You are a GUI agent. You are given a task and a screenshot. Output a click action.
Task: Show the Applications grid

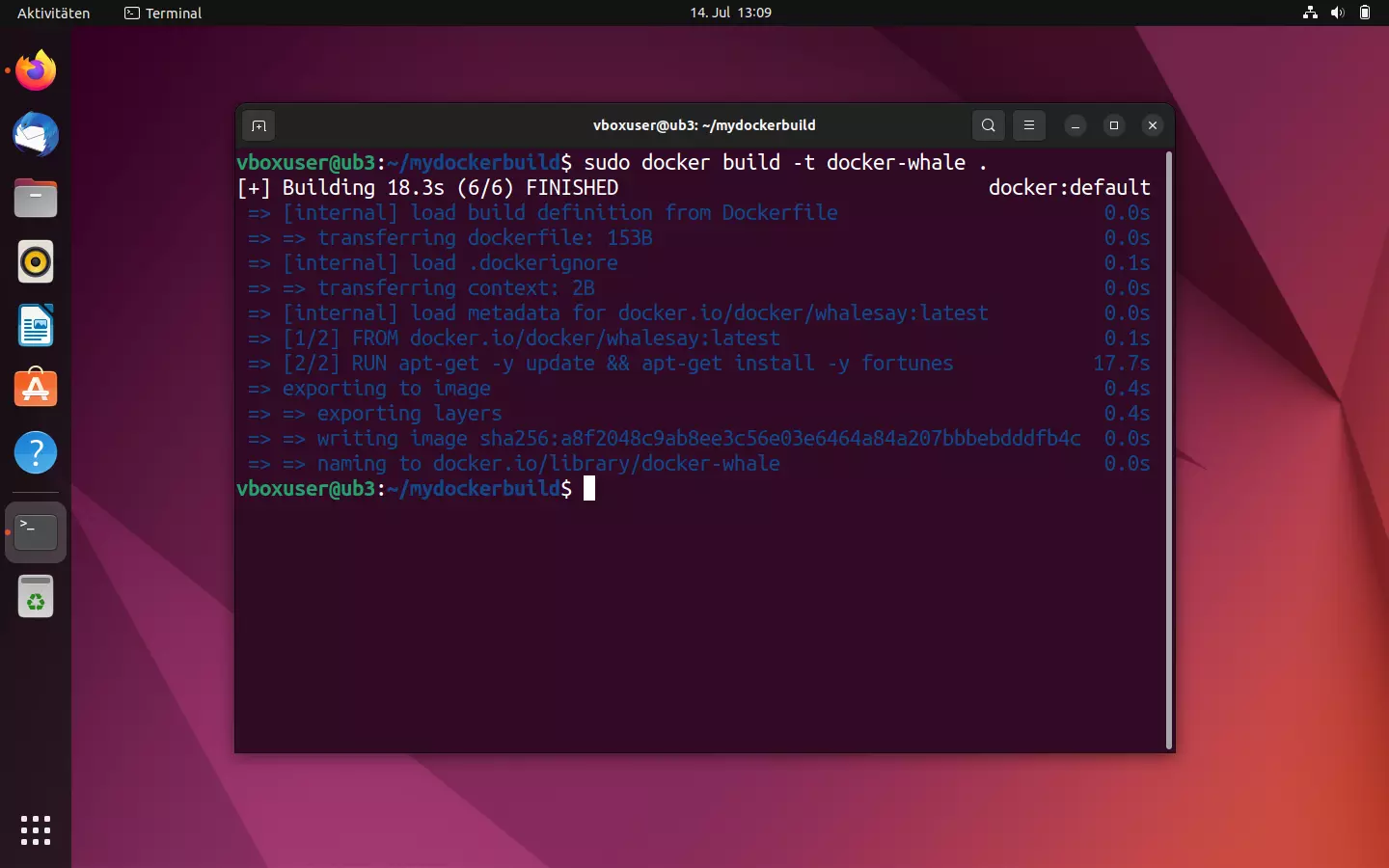tap(35, 830)
